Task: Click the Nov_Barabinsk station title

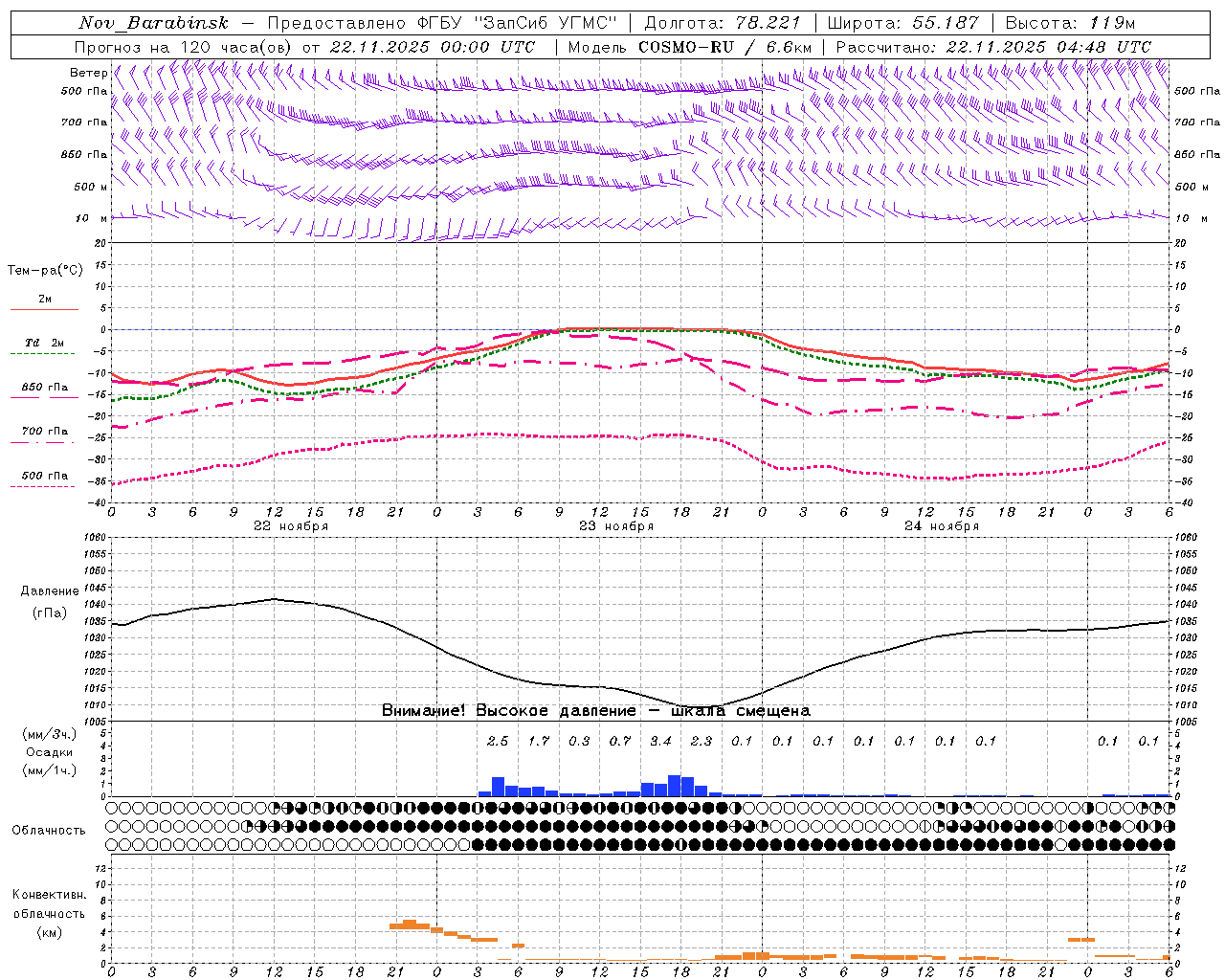Action: point(154,23)
